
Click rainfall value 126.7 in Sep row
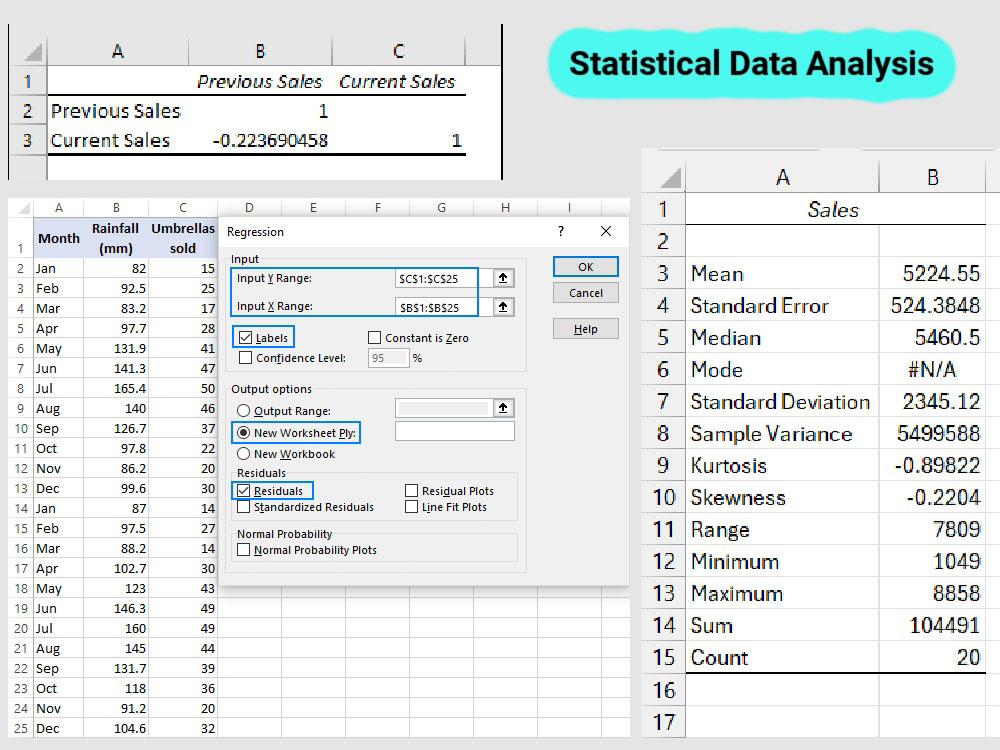(x=116, y=429)
